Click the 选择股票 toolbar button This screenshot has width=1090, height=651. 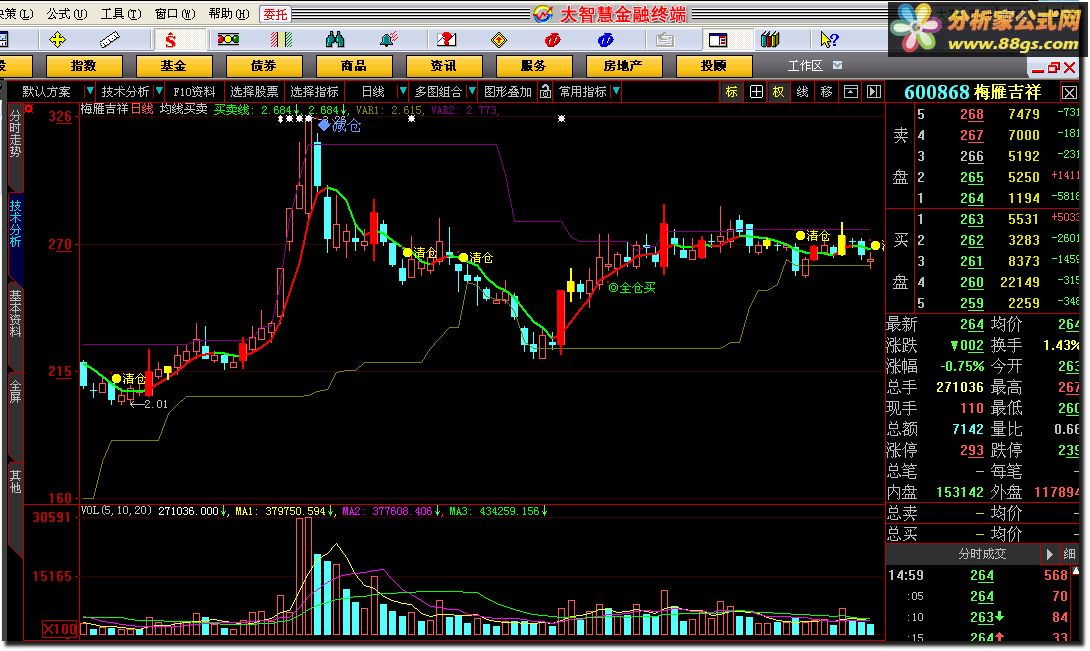254,91
